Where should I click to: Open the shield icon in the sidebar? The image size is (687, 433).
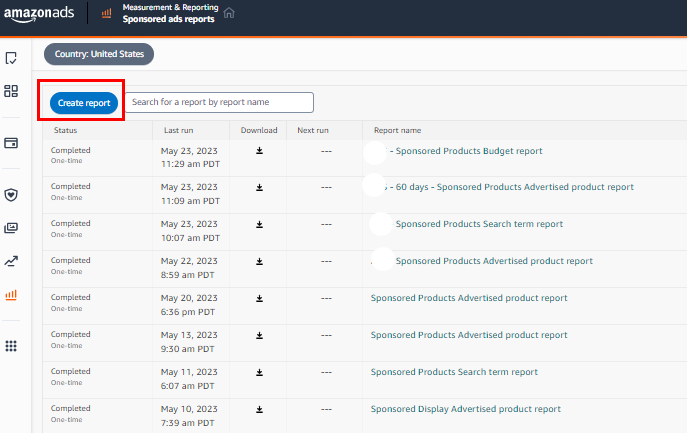(x=12, y=195)
